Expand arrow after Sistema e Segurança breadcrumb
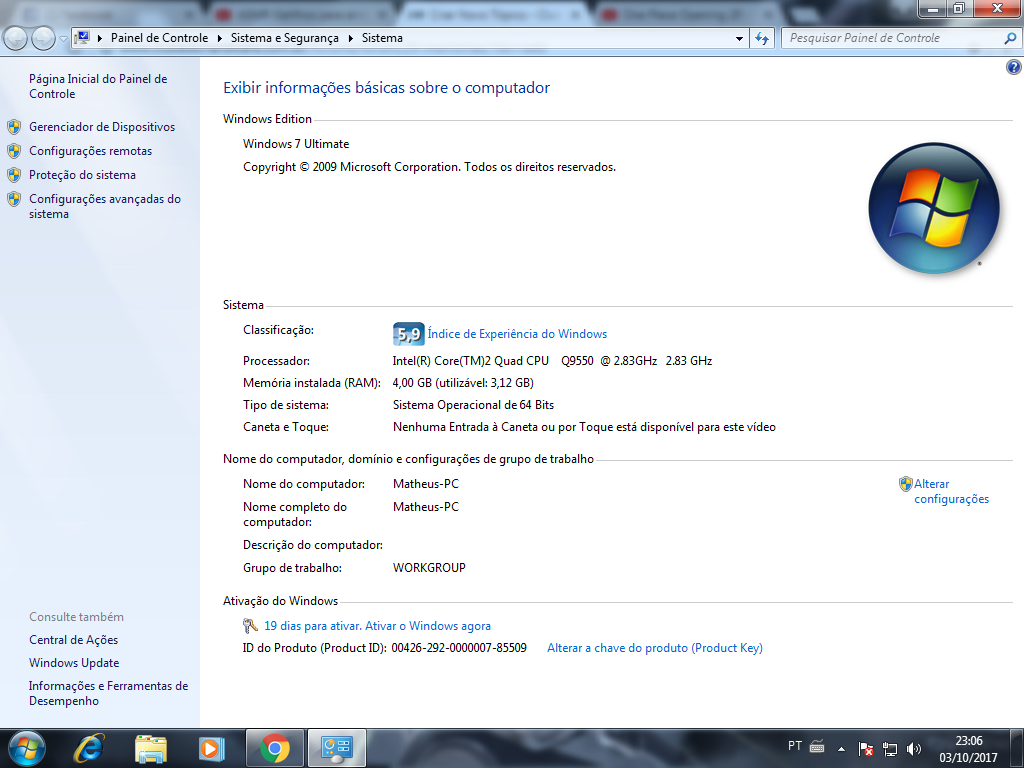Viewport: 1024px width, 768px height. click(x=350, y=39)
